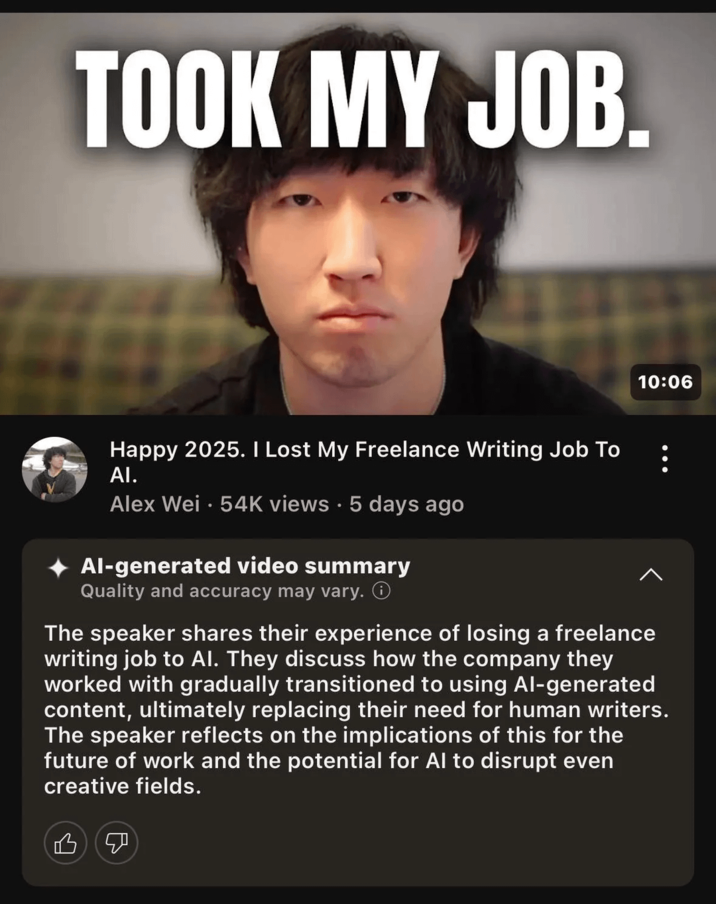Open Alex Wei's channel avatar

(55, 469)
